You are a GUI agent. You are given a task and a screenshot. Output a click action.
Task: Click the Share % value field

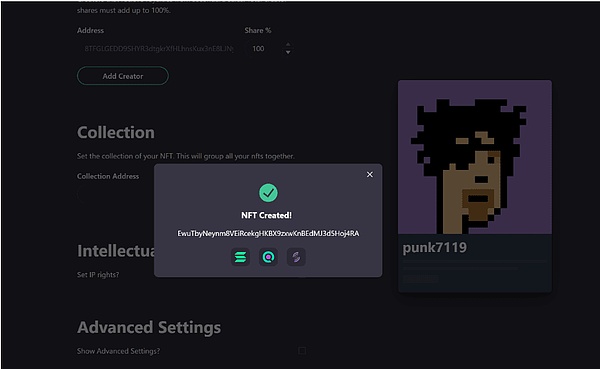pos(264,49)
